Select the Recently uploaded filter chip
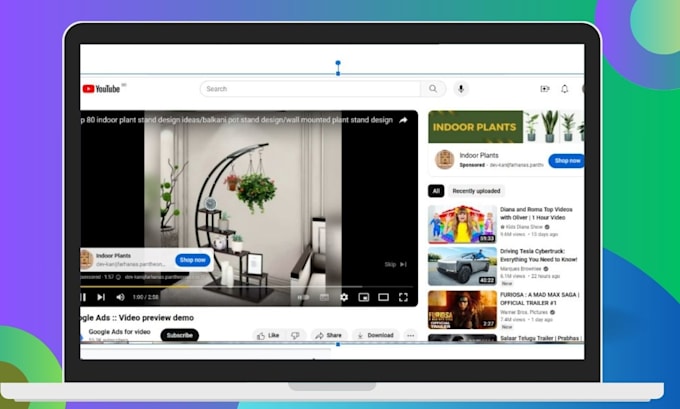 (x=476, y=191)
